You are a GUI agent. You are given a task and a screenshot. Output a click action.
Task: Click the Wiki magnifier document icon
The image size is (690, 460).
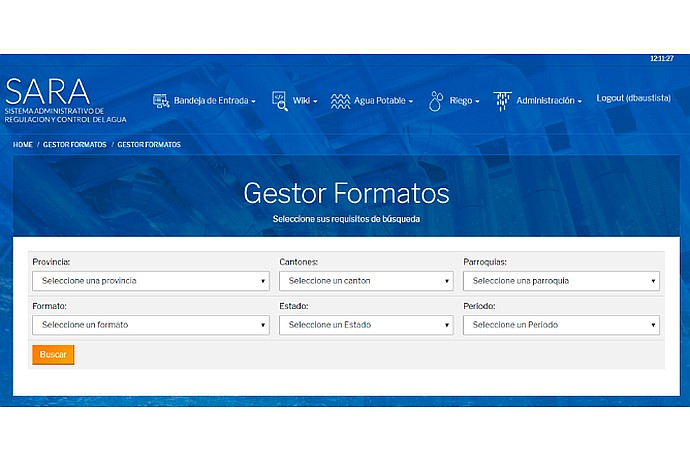(x=279, y=101)
